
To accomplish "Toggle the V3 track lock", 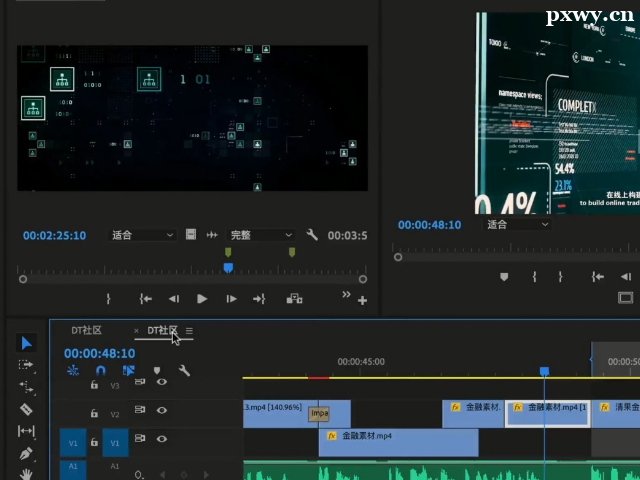I will coord(94,384).
